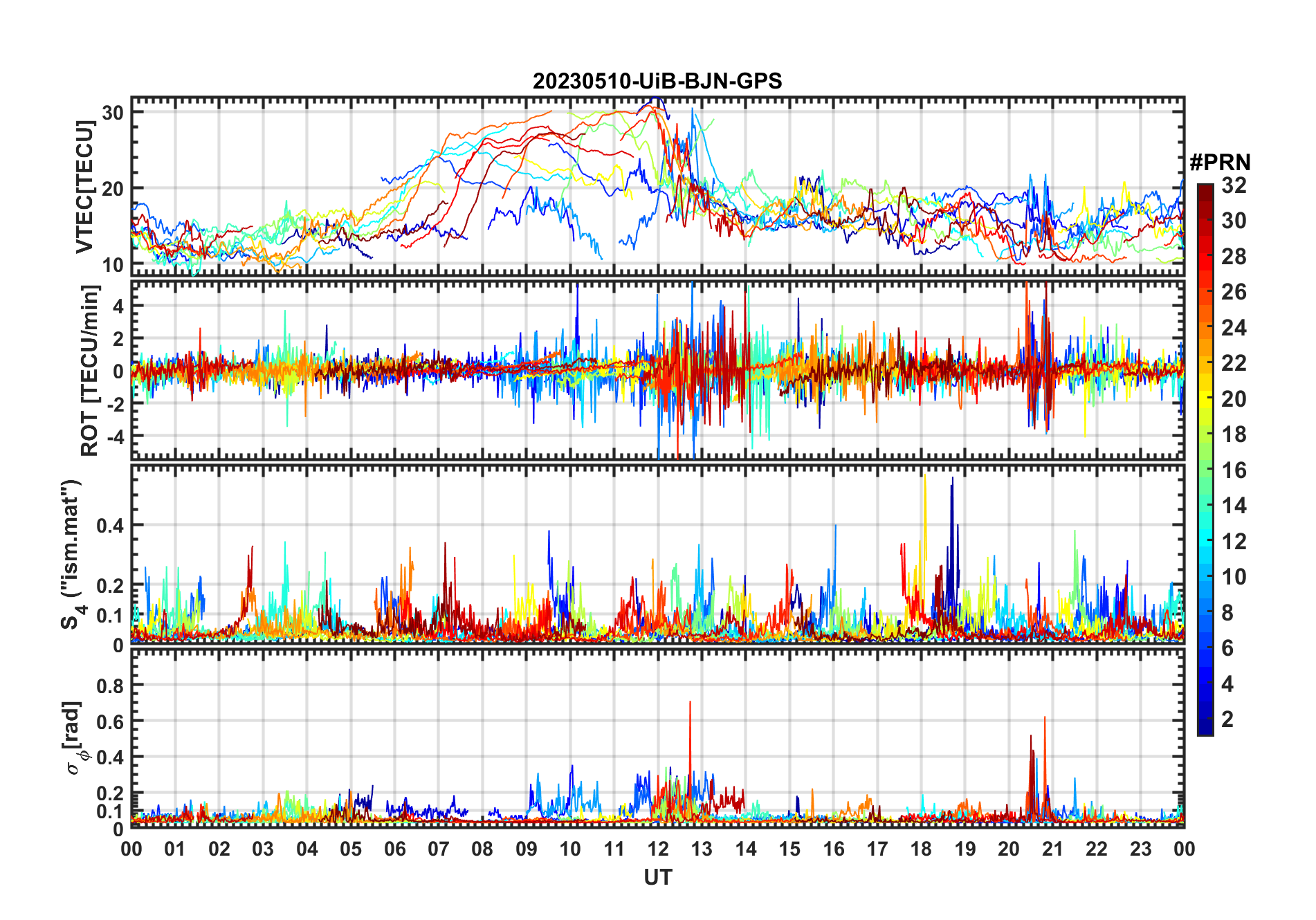This screenshot has height=920, width=1316.
Task: Pick colorbar tick label 6
Action: 1227,648
